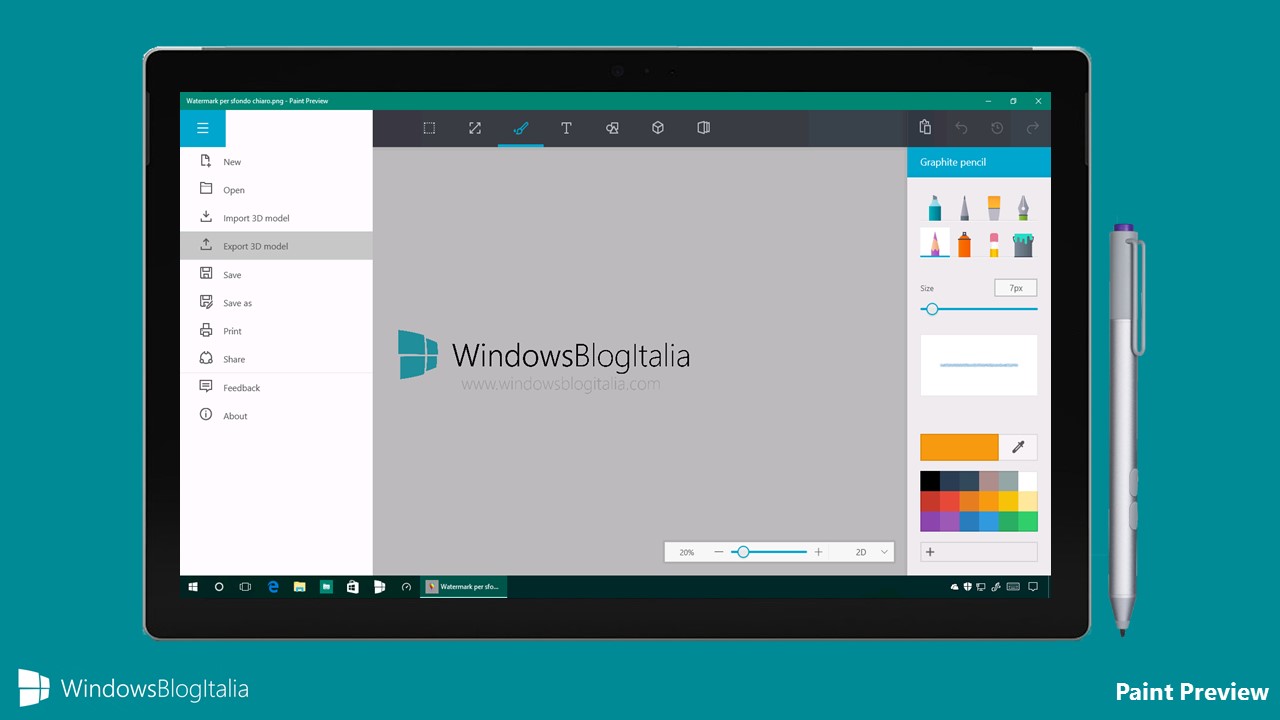
Task: Open Task View on the taskbar
Action: click(245, 587)
